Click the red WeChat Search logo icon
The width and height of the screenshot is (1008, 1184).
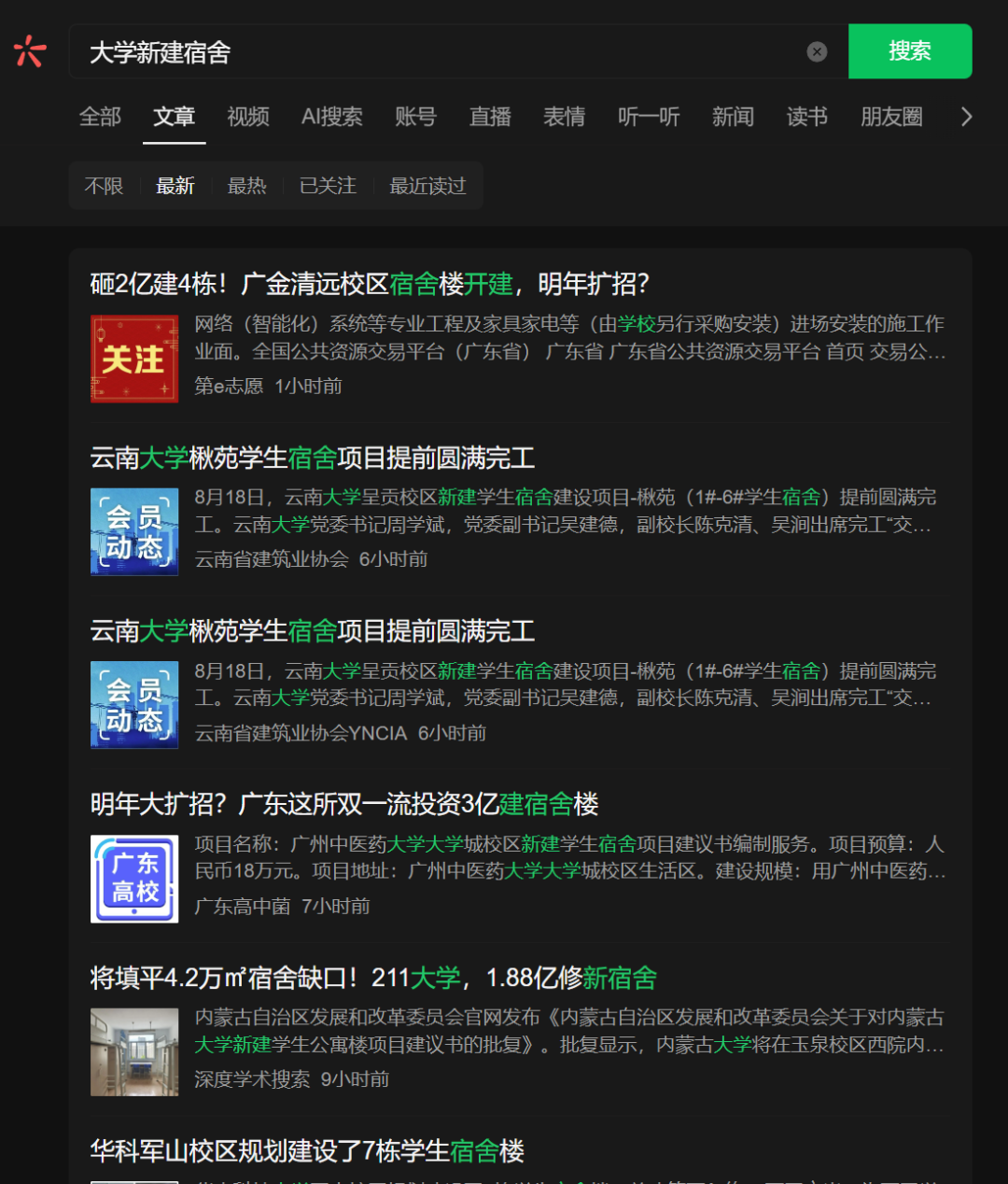pyautogui.click(x=30, y=51)
